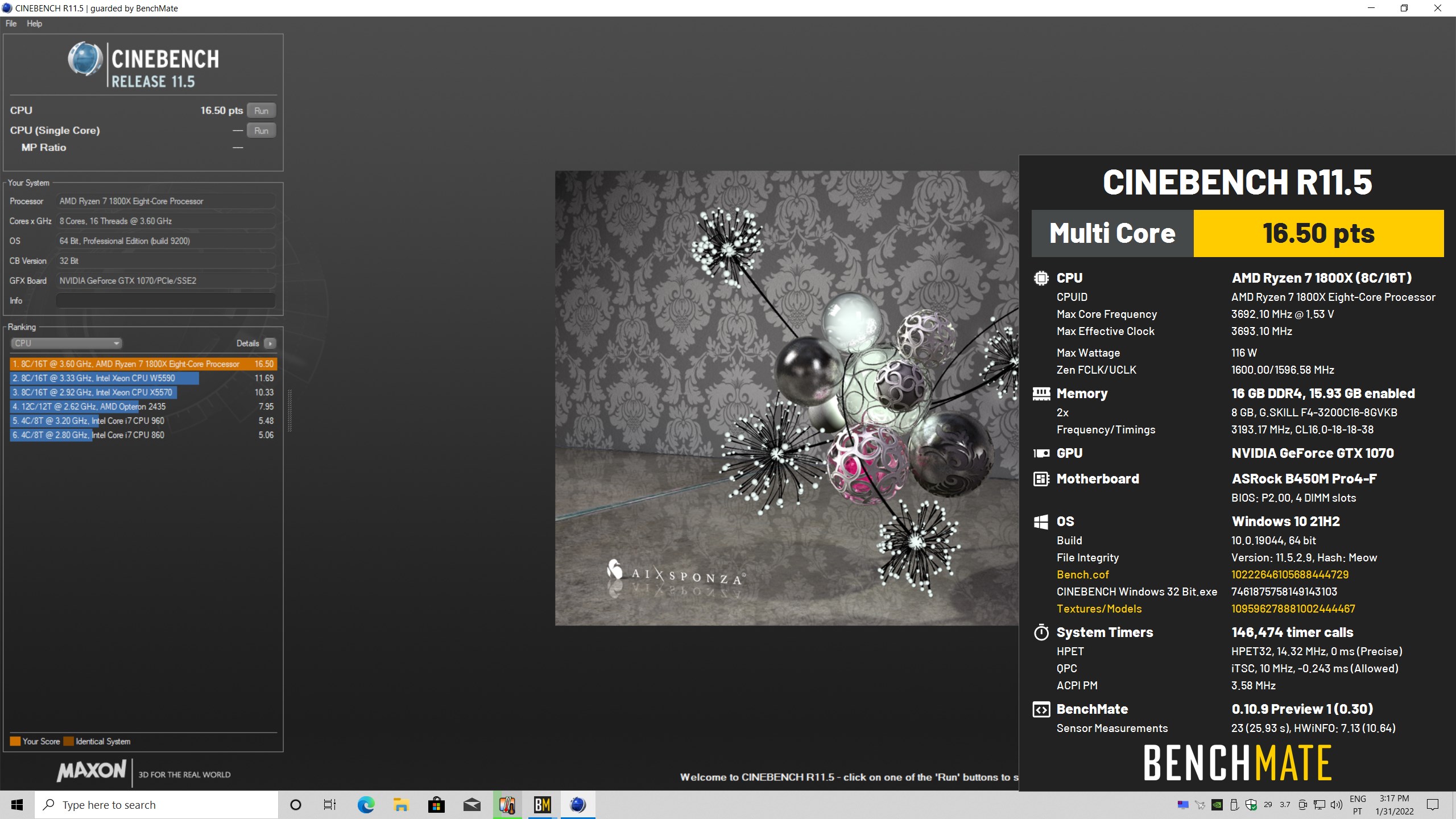Click the 16.50 pts Multi Core score

[x=1318, y=233]
